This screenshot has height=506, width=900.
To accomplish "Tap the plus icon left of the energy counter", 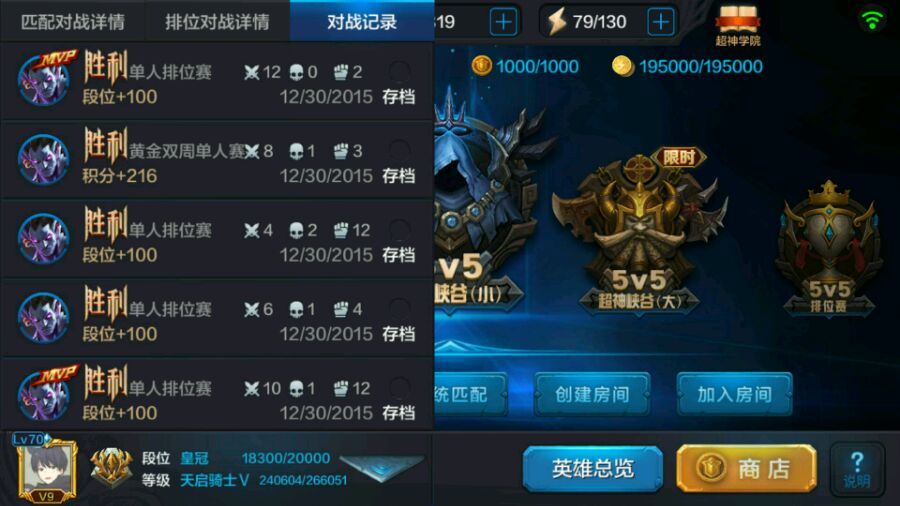I will pos(503,22).
